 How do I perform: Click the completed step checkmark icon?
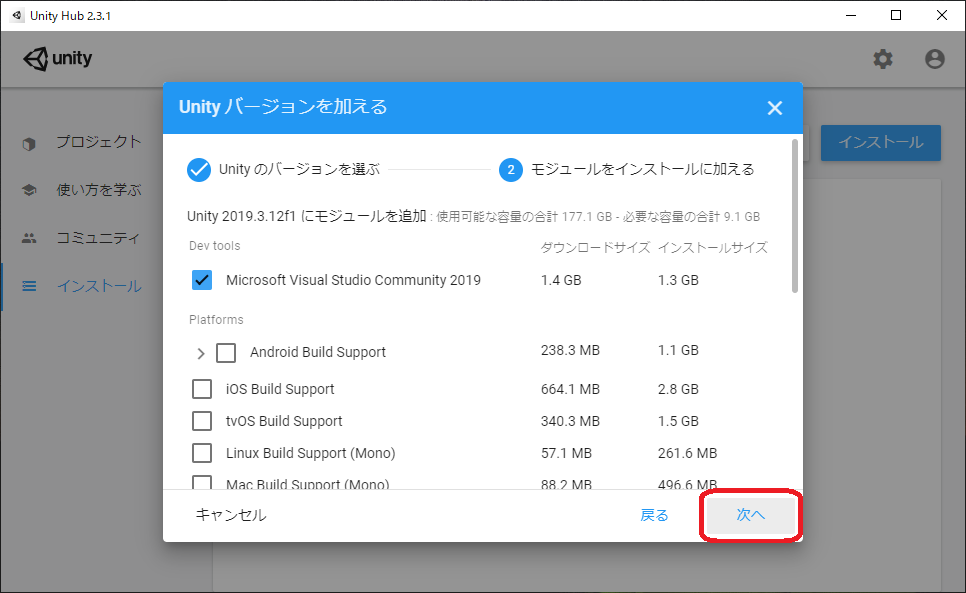(199, 169)
